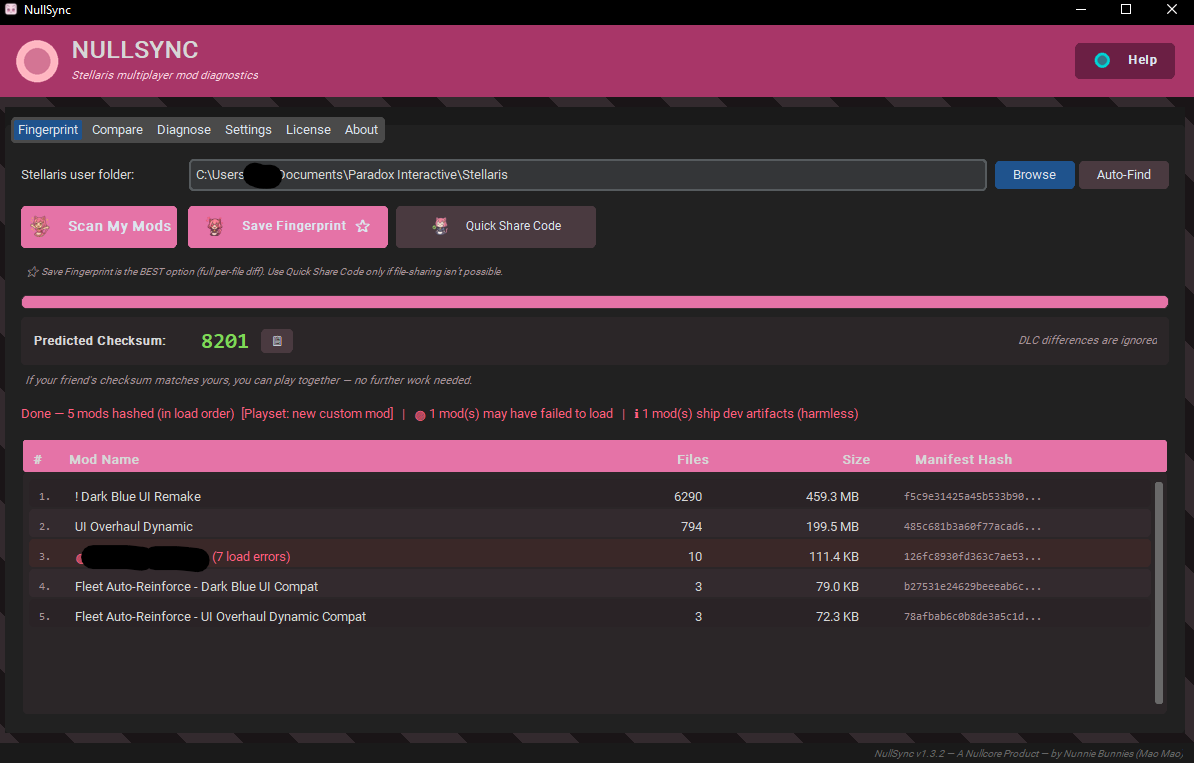Click the star icon on Save Fingerprint
The width and height of the screenshot is (1194, 763).
362,226
